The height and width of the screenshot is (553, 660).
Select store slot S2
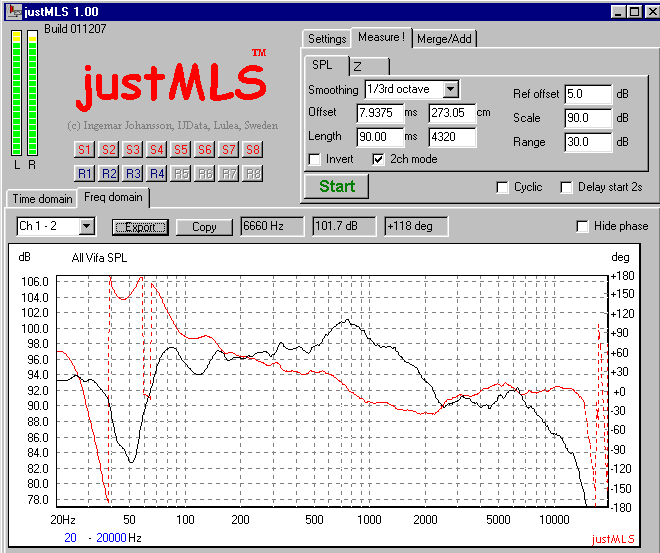(x=108, y=149)
